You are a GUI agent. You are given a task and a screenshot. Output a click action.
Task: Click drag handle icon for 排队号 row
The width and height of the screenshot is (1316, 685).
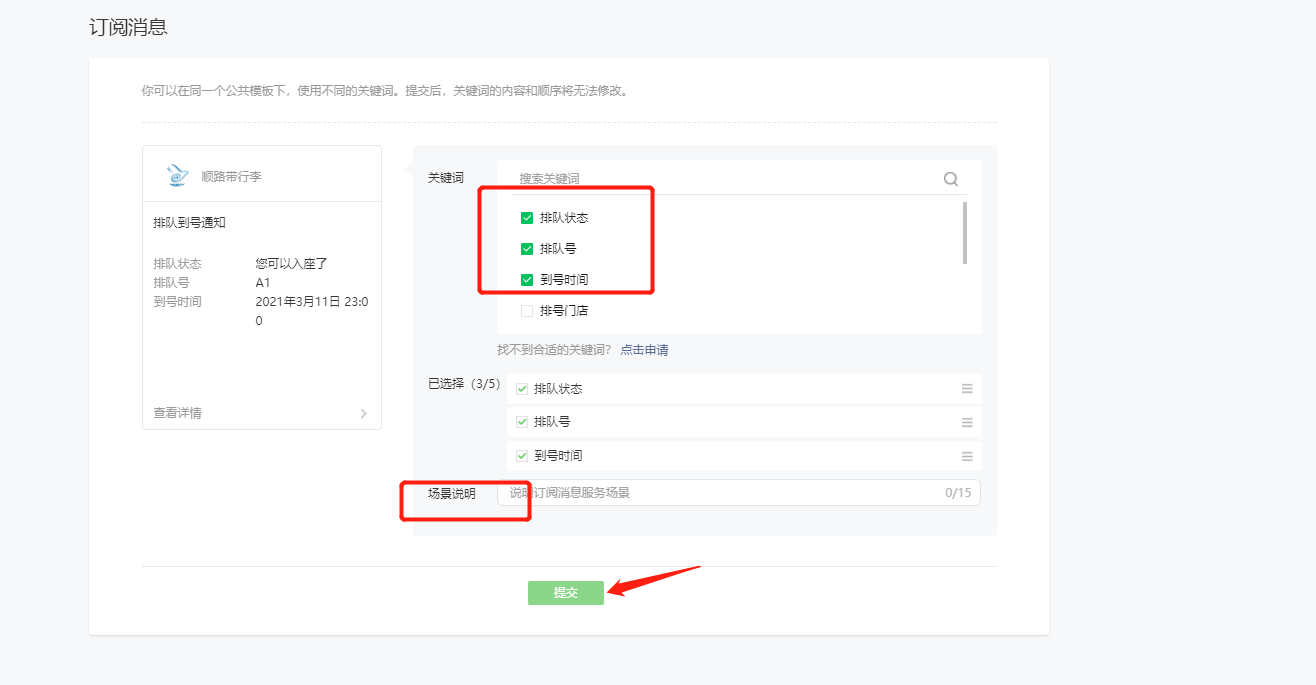pyautogui.click(x=967, y=422)
